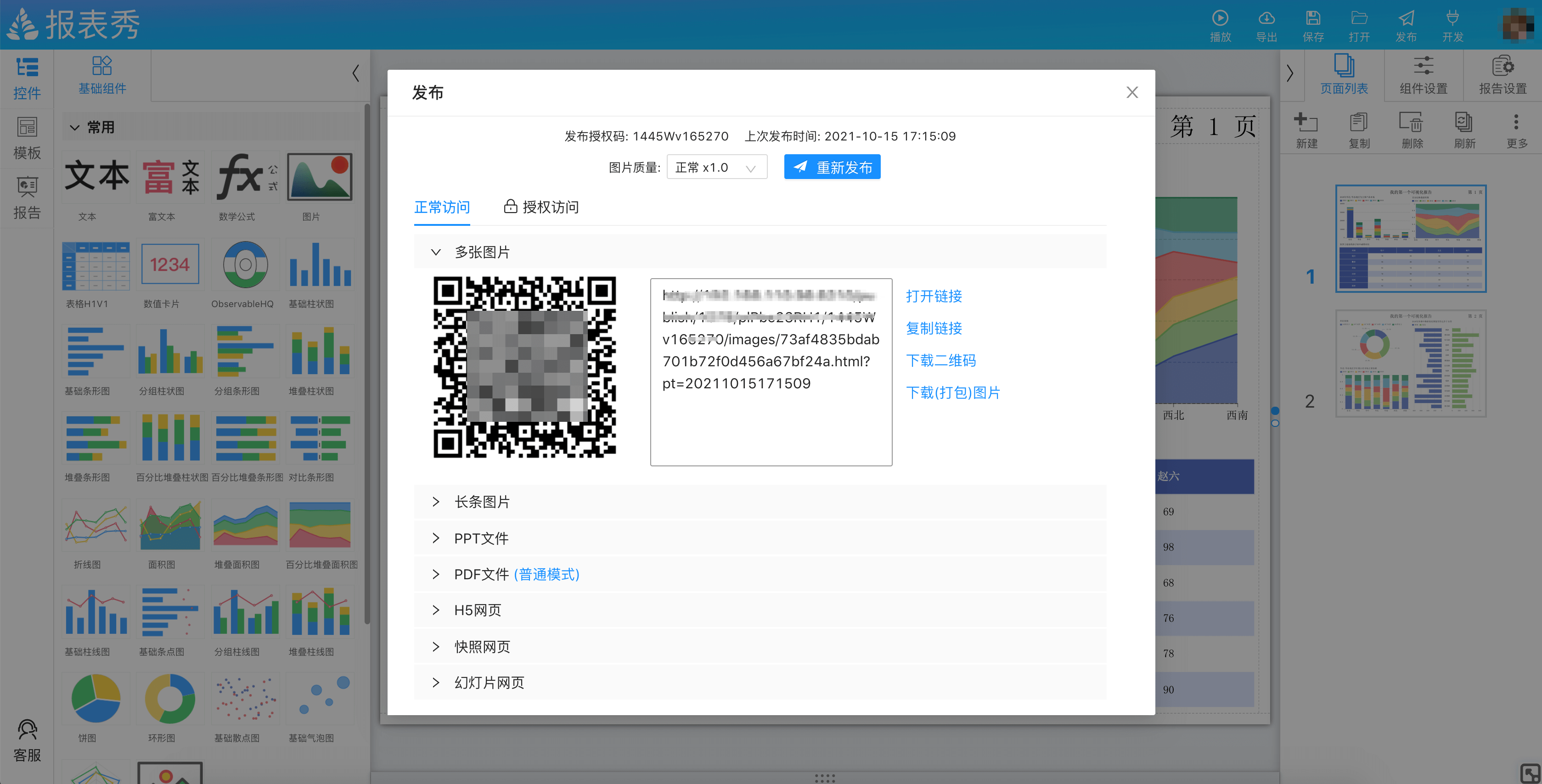Pick the 基础散点图 scatter component
The height and width of the screenshot is (784, 1542).
point(245,699)
